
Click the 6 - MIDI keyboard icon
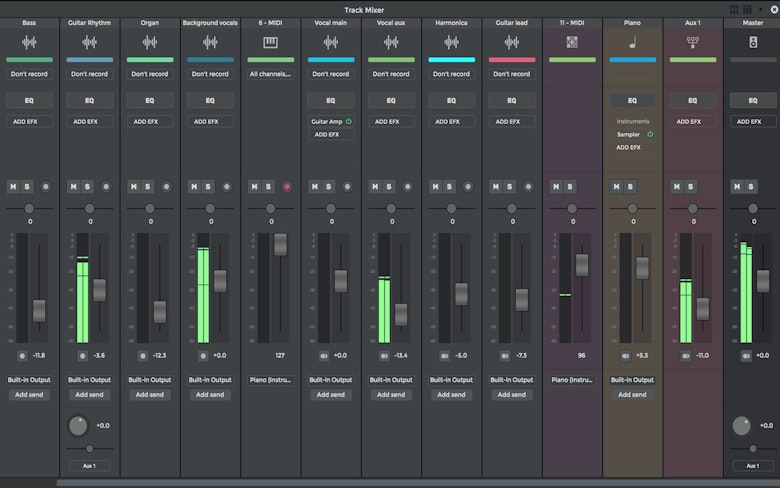(271, 43)
